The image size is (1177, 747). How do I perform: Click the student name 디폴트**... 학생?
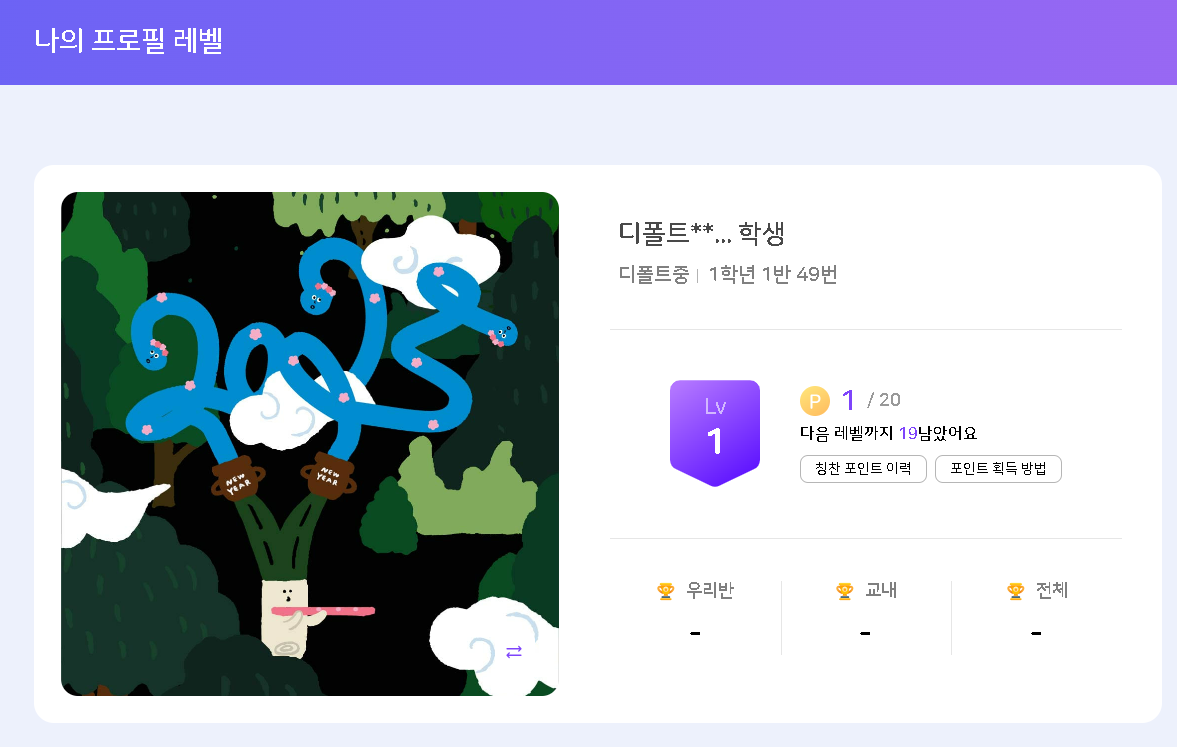click(701, 233)
